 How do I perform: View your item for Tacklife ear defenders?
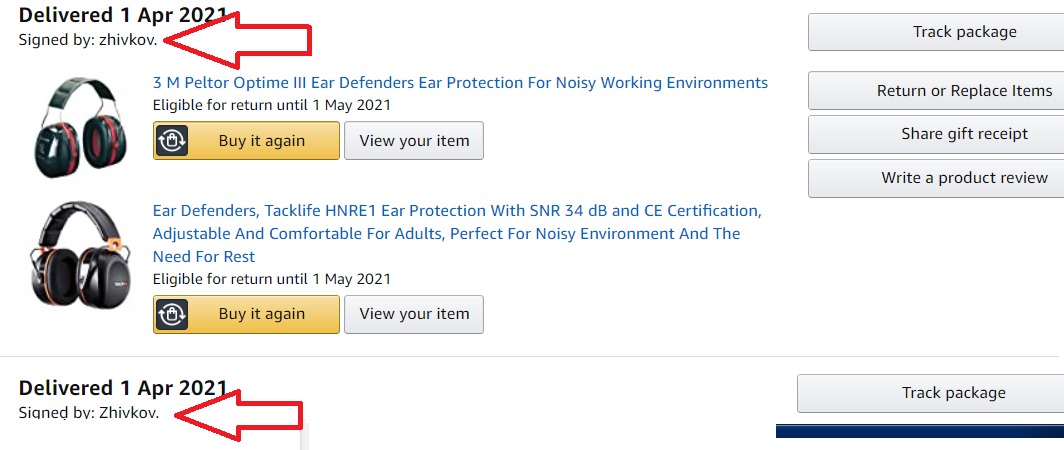click(x=414, y=314)
